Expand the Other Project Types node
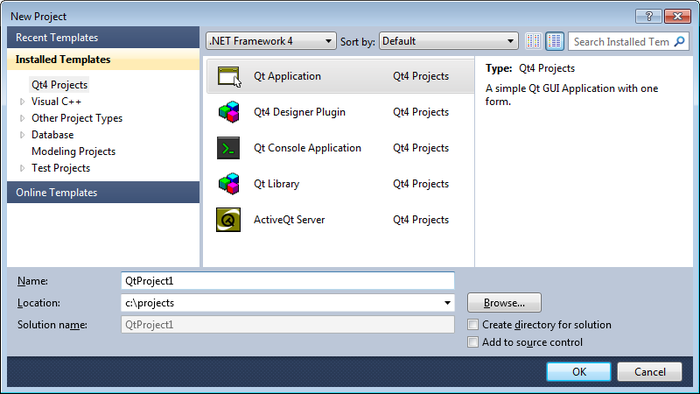Screen dimensions: 700x394 pos(22,118)
